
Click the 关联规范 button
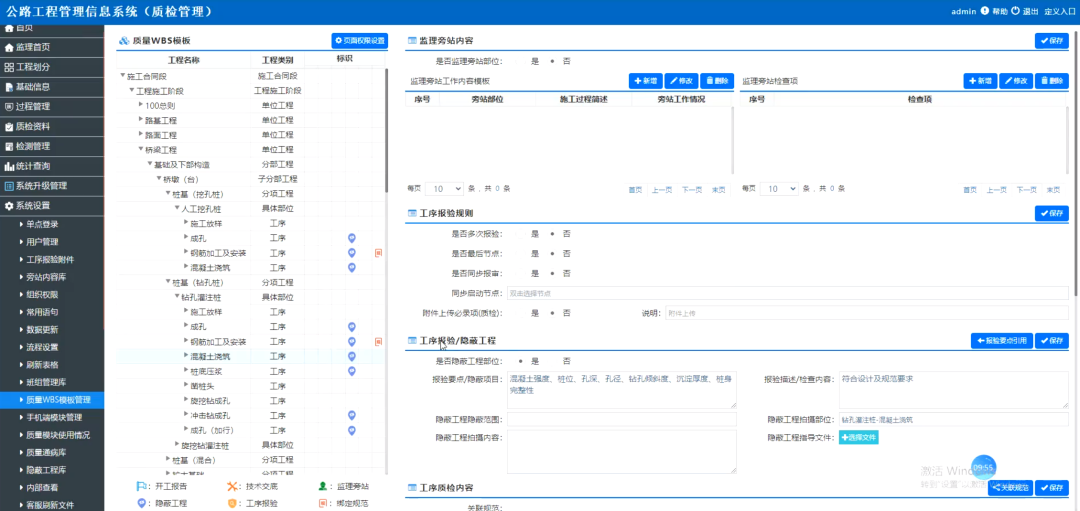[x=1010, y=488]
